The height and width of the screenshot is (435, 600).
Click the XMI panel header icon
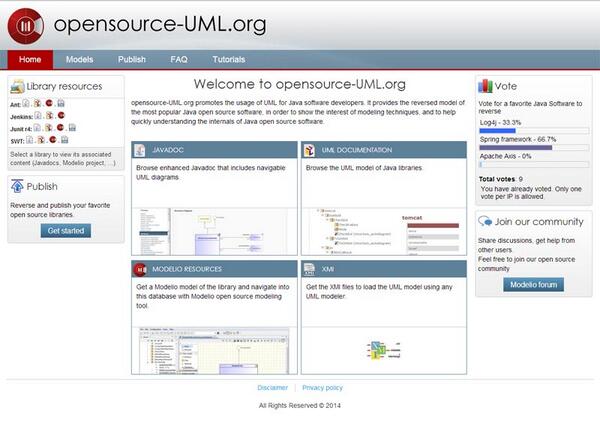309,269
